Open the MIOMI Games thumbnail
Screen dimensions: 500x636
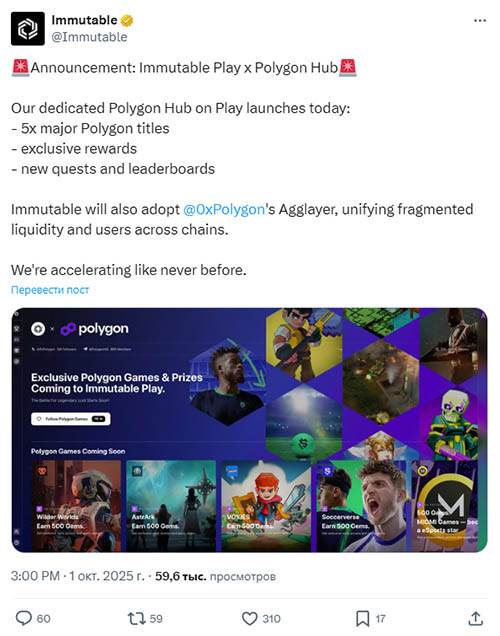point(445,505)
